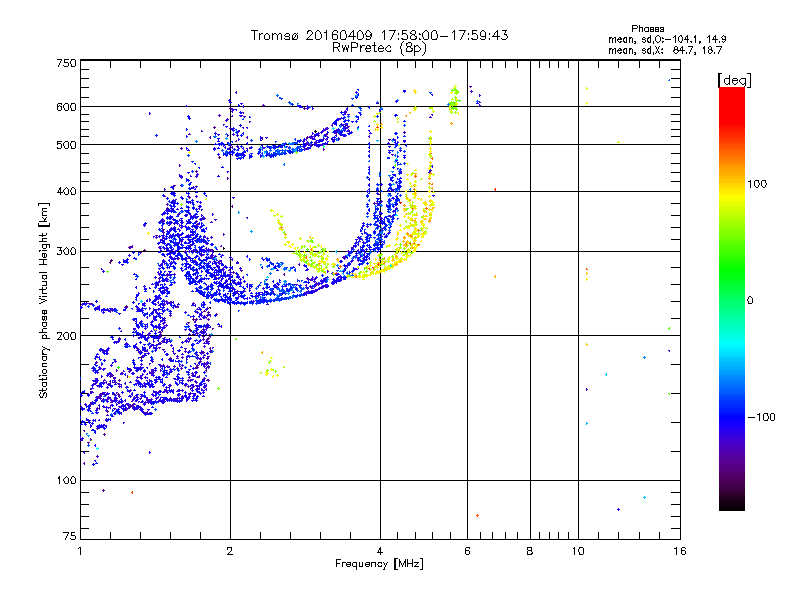Click the colorbar tick label '100'
This screenshot has width=800, height=600.
pos(757,184)
